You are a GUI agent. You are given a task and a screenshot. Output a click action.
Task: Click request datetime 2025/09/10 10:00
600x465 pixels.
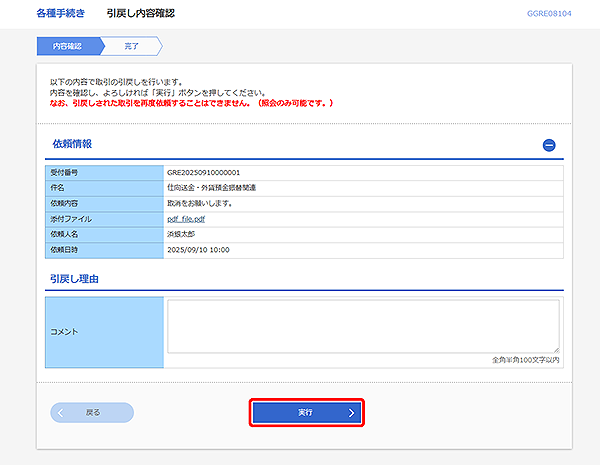point(198,250)
